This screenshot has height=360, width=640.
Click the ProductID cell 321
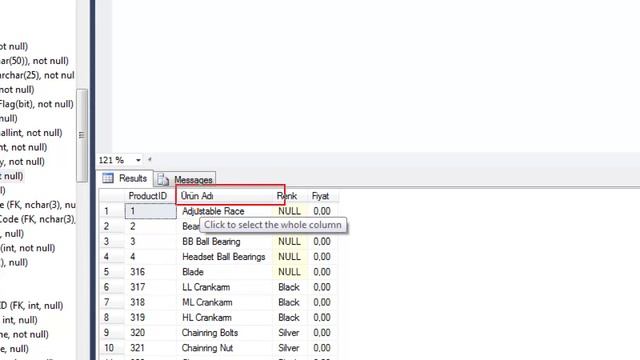point(151,348)
